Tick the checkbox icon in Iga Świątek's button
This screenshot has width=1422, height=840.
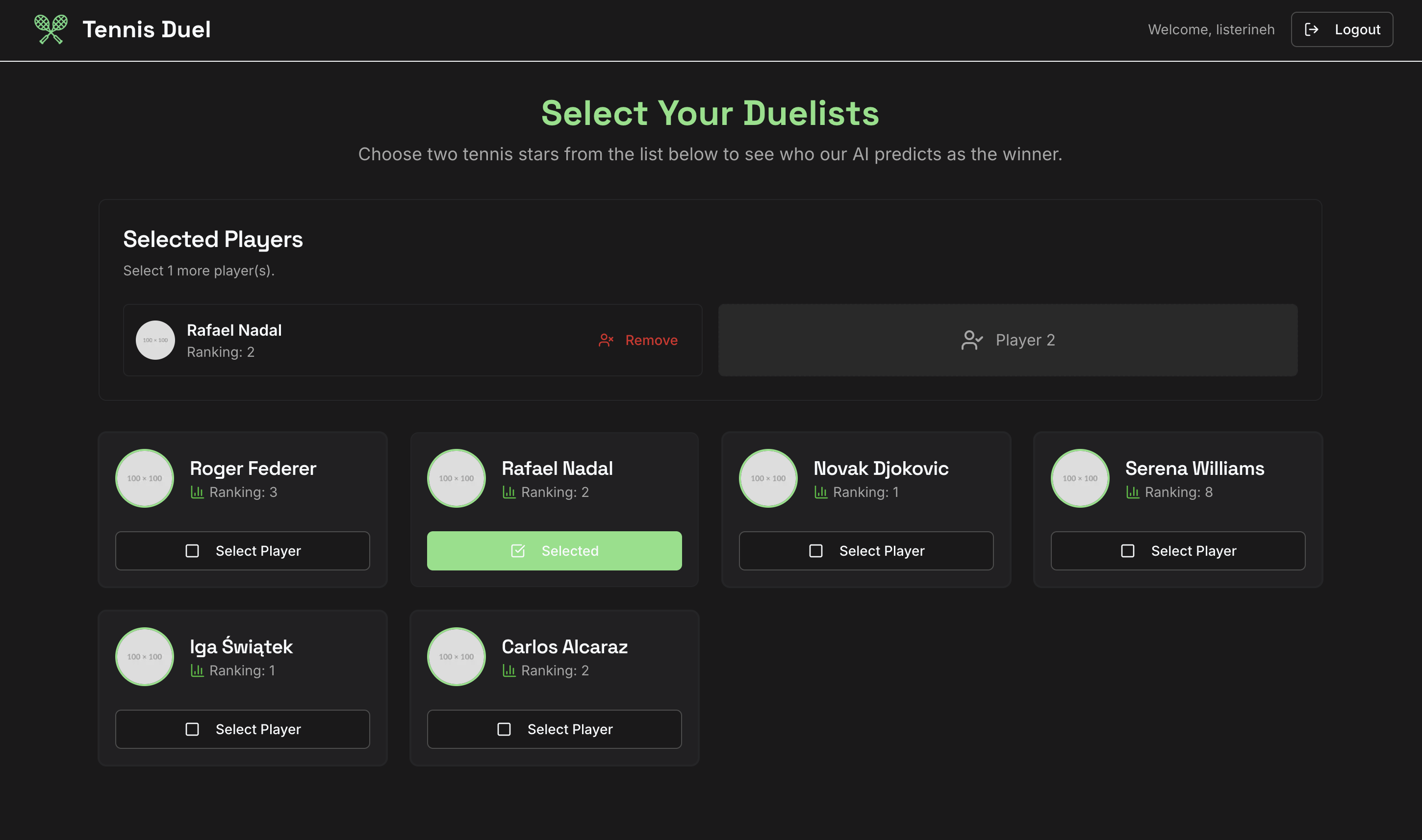point(192,729)
